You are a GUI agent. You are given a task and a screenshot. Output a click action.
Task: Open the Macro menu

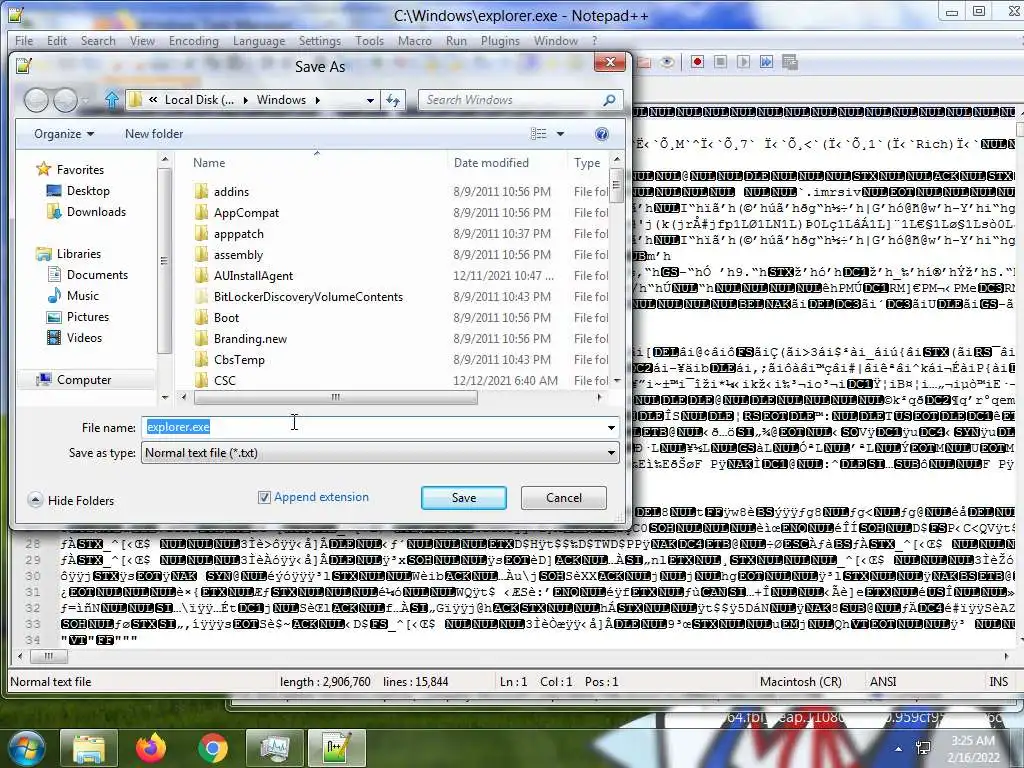[415, 40]
